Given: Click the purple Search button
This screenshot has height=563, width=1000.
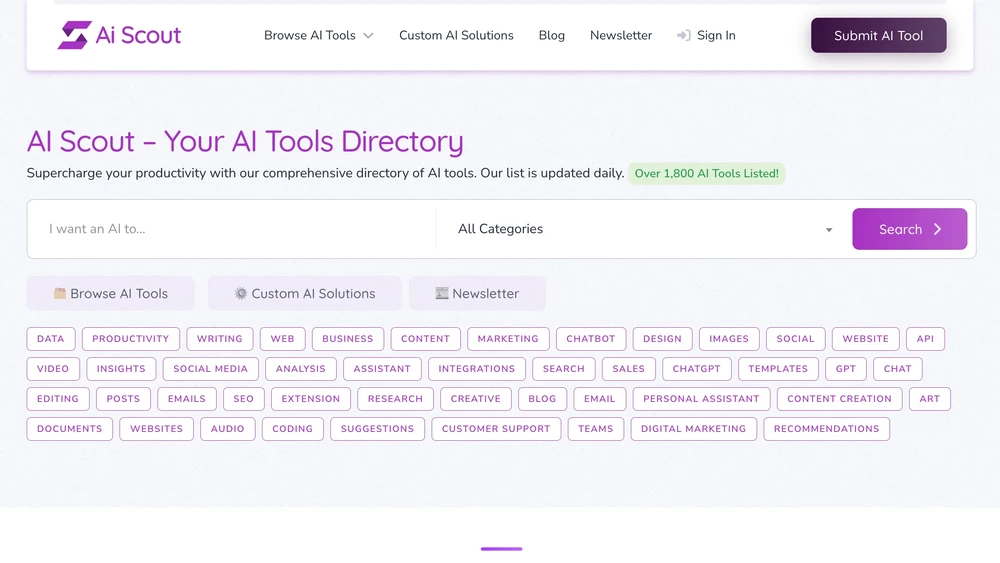Looking at the screenshot, I should [x=909, y=229].
